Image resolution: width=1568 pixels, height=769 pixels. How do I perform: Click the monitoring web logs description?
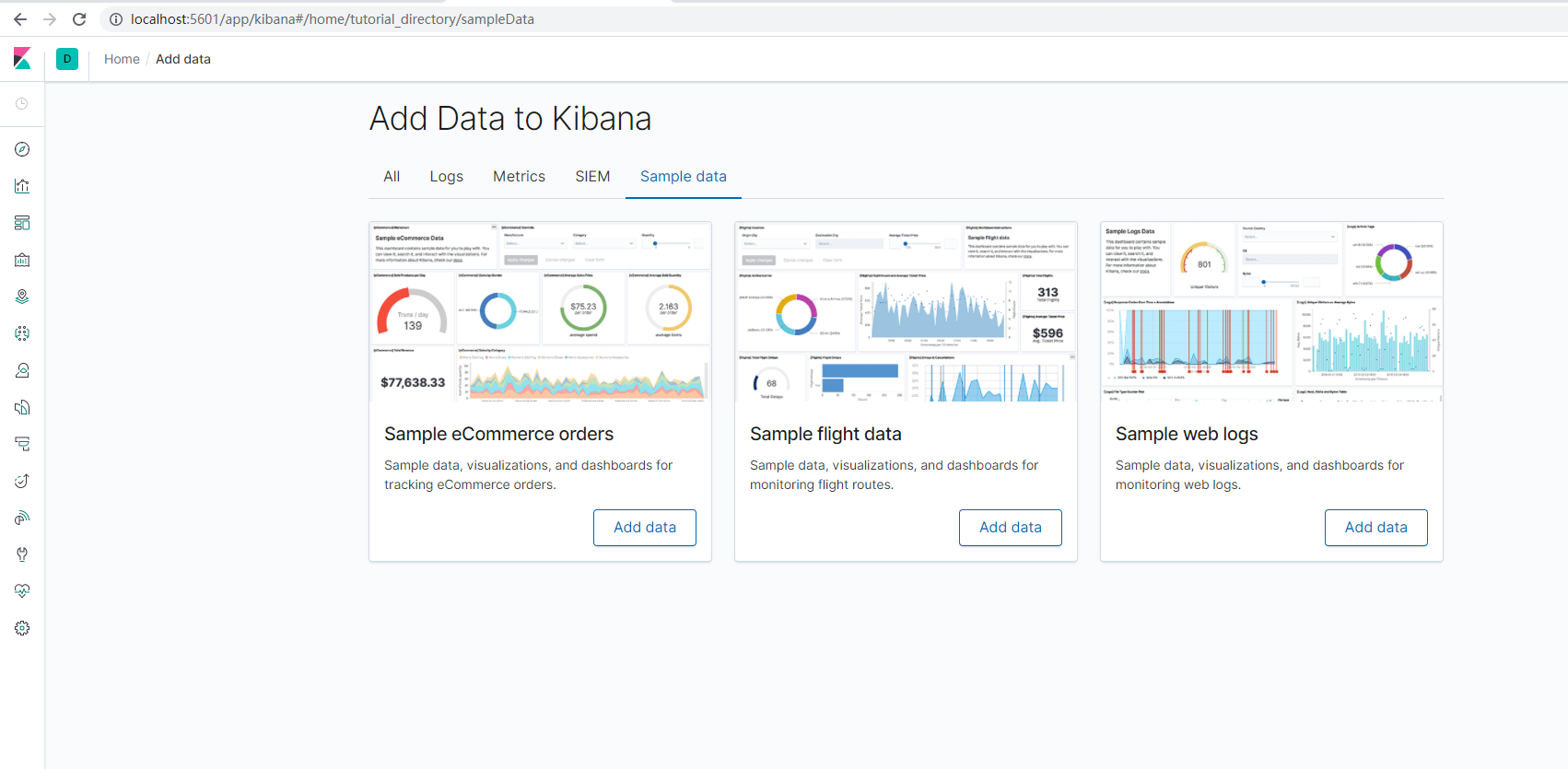1259,475
